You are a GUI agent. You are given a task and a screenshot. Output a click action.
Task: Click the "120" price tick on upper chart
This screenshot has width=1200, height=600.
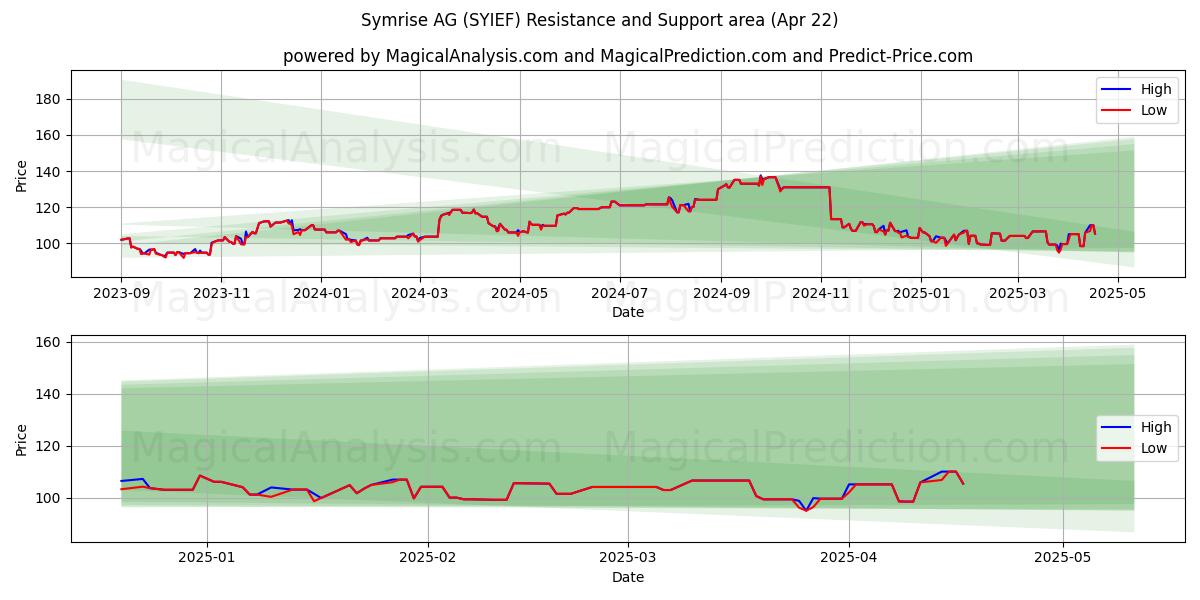pyautogui.click(x=50, y=208)
